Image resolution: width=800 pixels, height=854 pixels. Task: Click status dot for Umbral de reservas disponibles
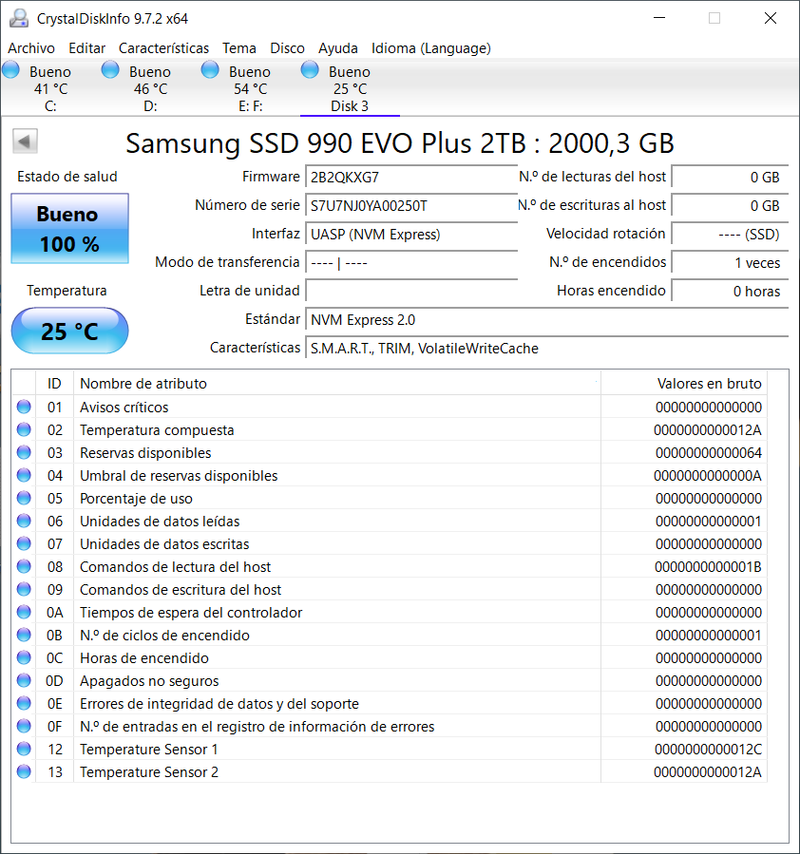(23, 475)
